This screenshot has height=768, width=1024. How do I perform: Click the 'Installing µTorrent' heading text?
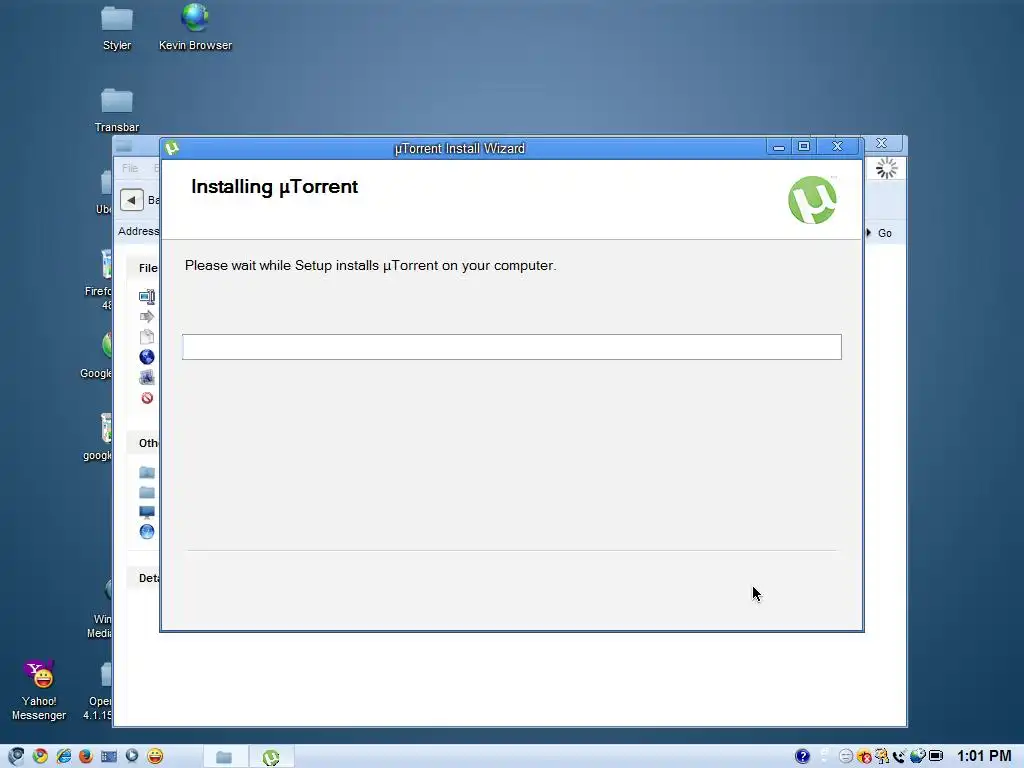274,187
